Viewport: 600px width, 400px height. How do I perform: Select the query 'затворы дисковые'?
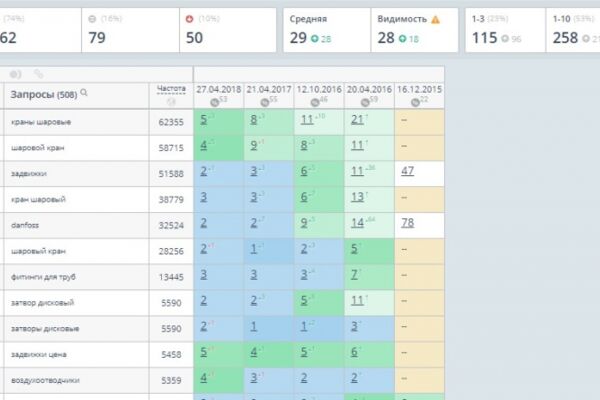45,329
